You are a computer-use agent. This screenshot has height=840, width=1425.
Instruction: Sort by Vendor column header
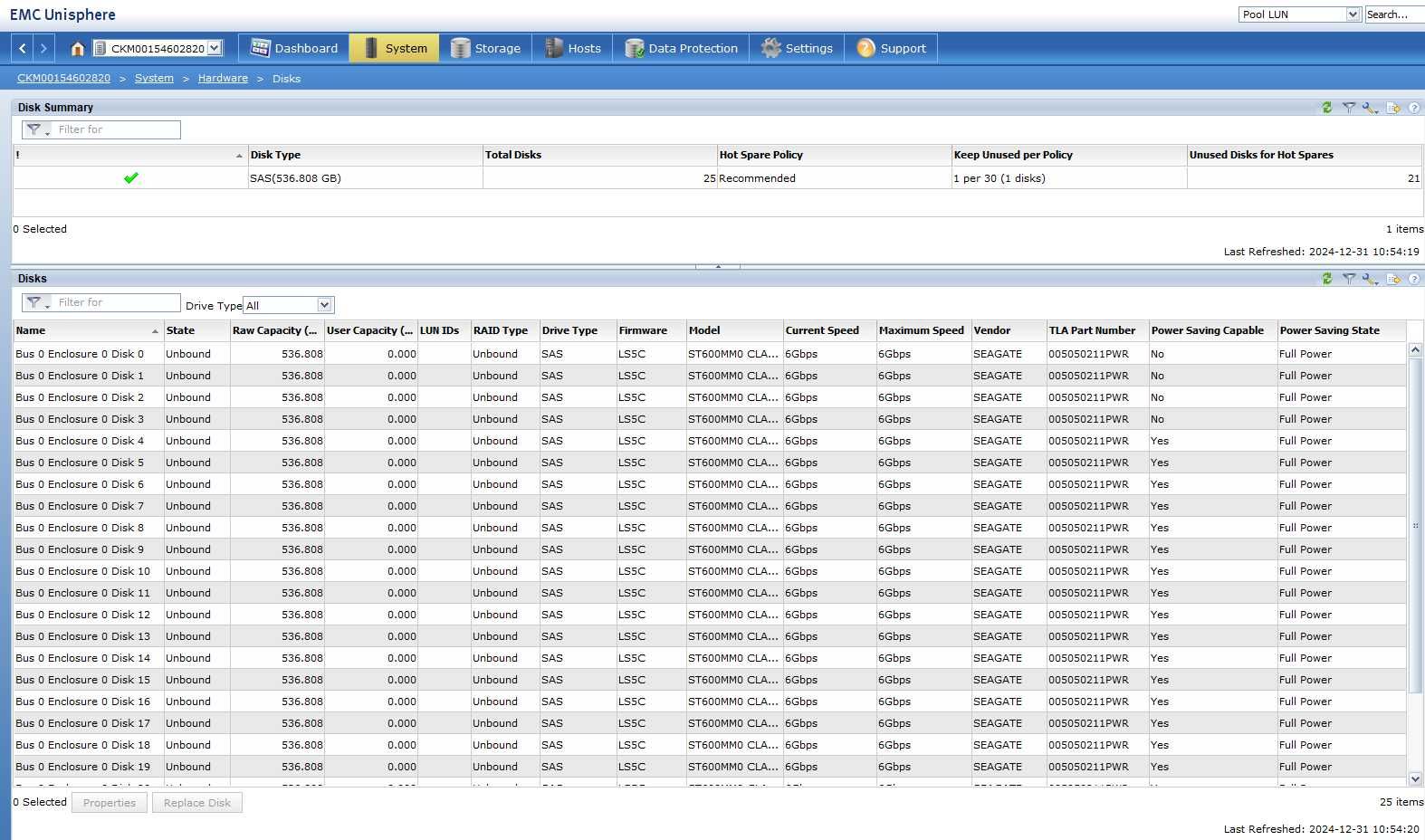1009,330
